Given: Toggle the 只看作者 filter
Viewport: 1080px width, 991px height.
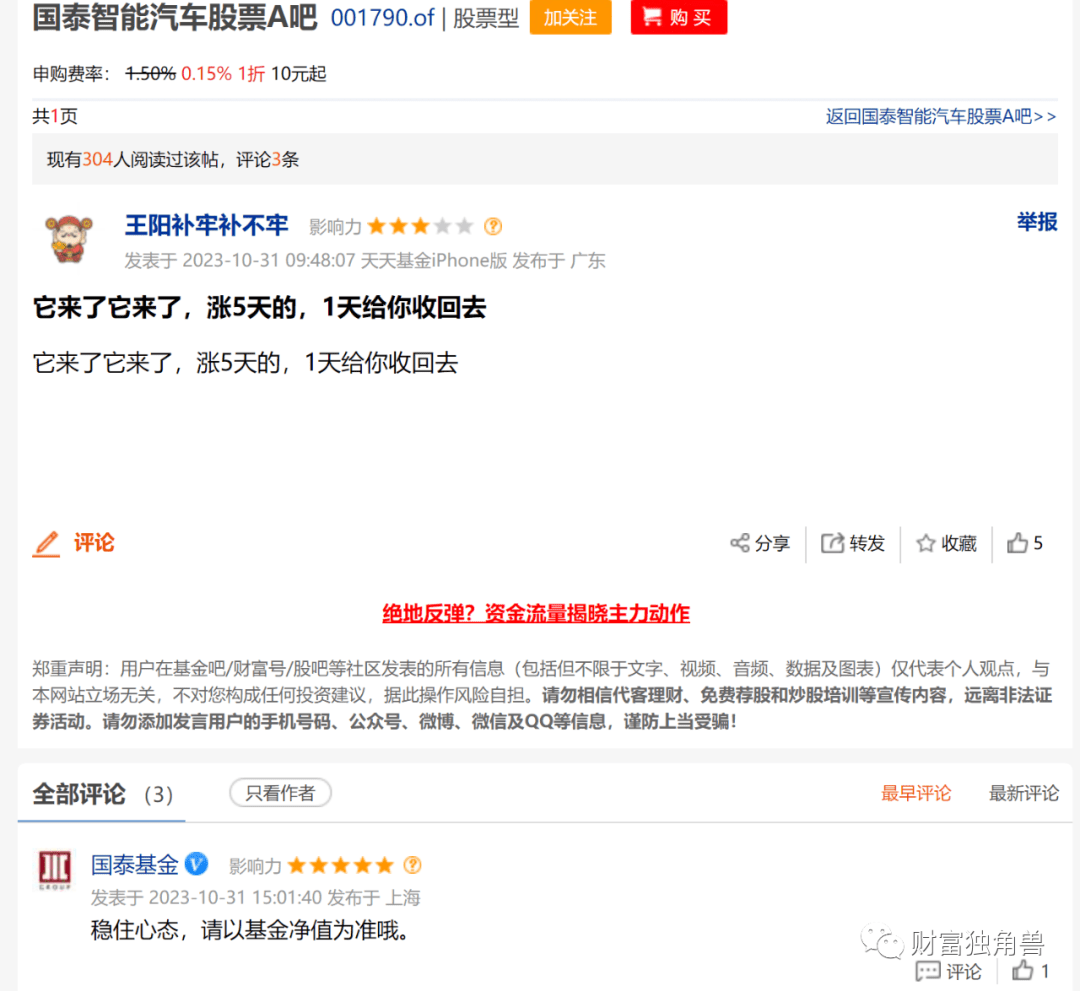Looking at the screenshot, I should coord(280,793).
